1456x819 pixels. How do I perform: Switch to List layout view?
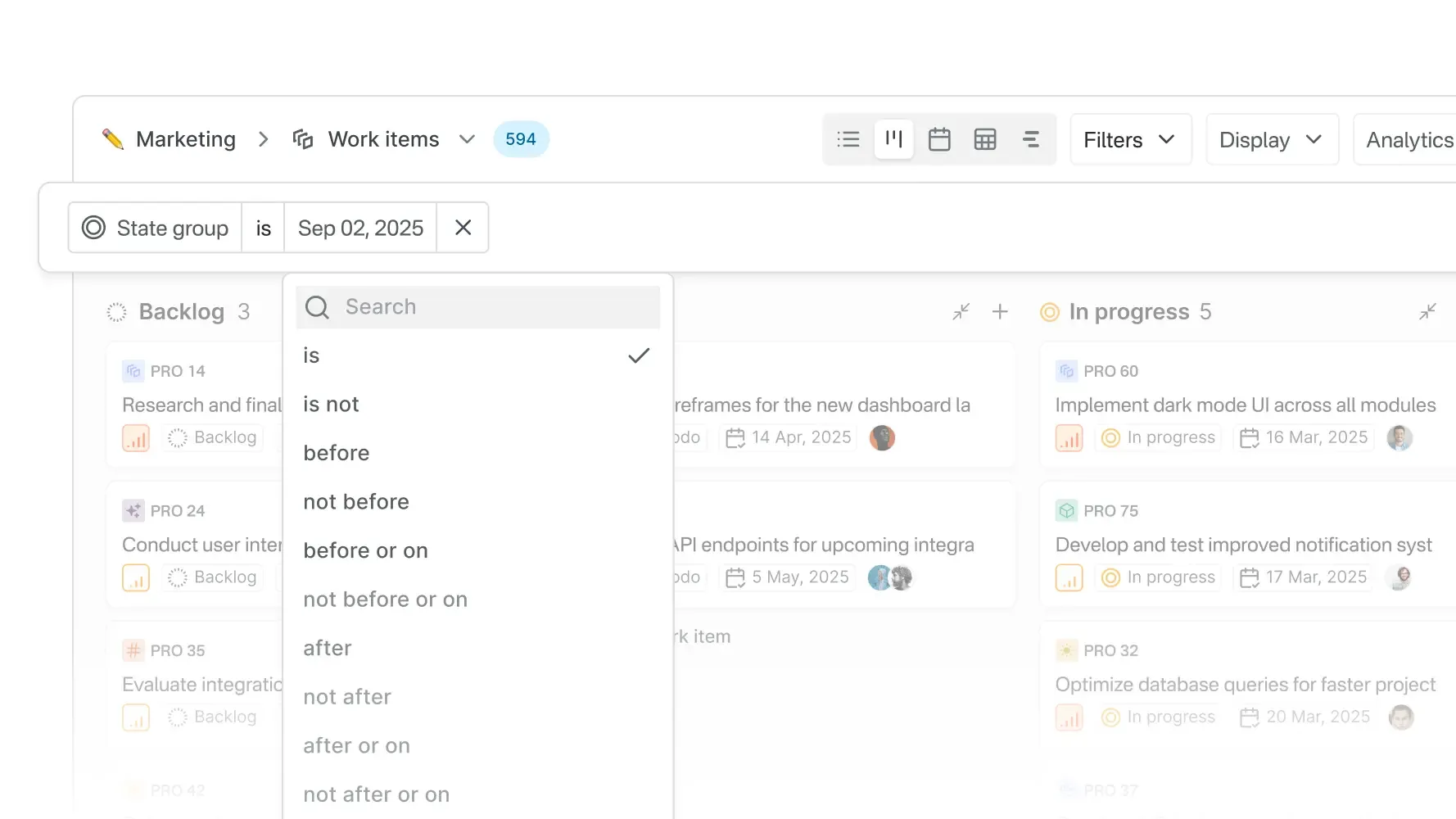[x=848, y=139]
